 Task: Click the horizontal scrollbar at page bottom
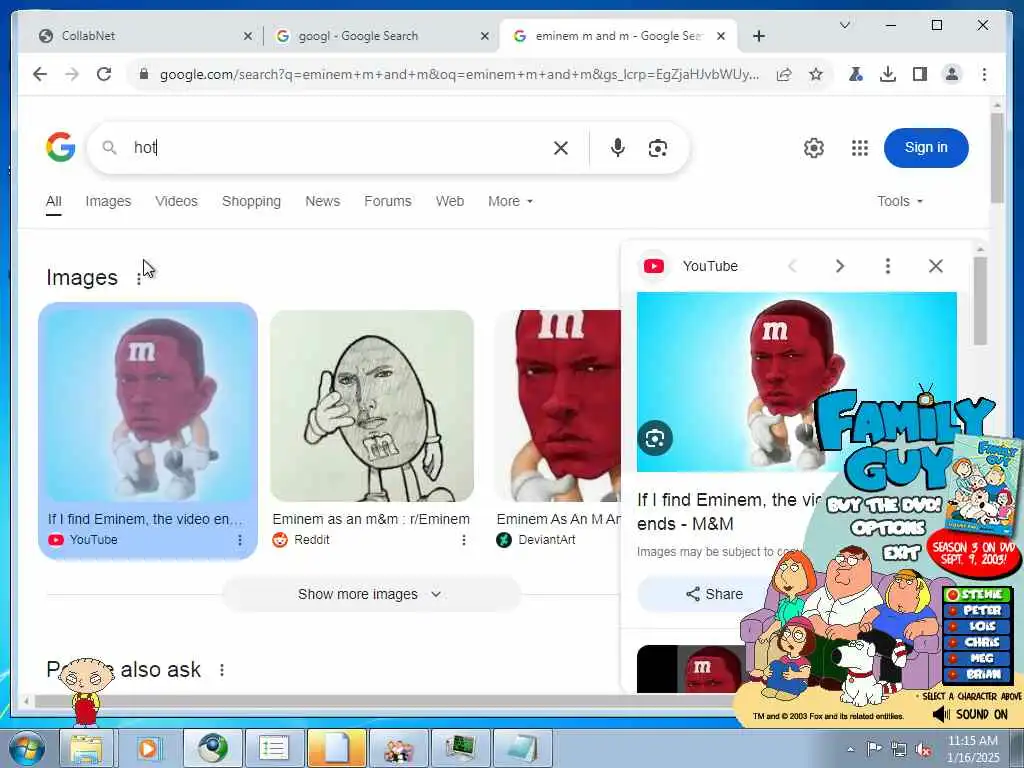[382, 701]
